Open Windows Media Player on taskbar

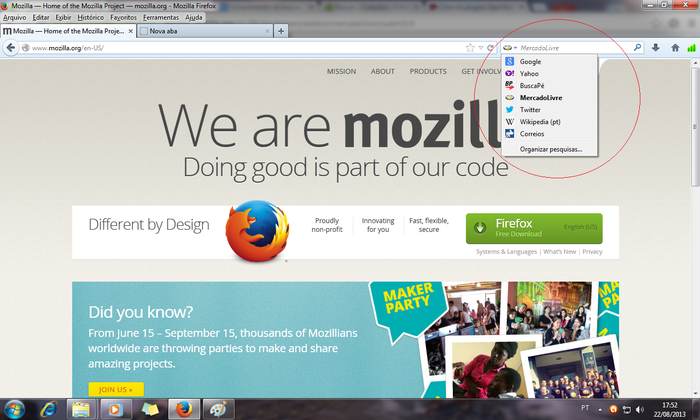coord(115,409)
